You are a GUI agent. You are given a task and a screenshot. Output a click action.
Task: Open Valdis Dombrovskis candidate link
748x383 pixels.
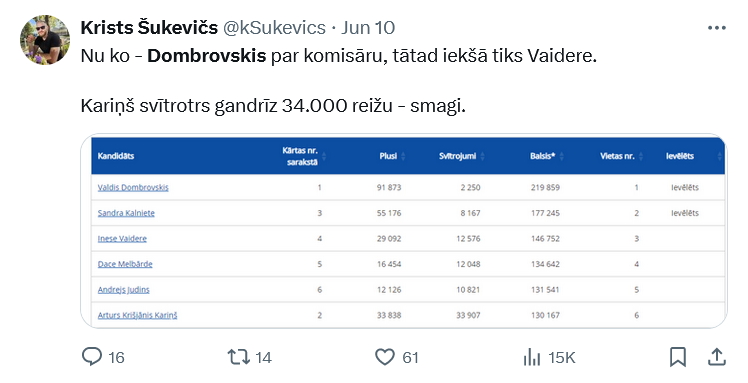[133, 187]
